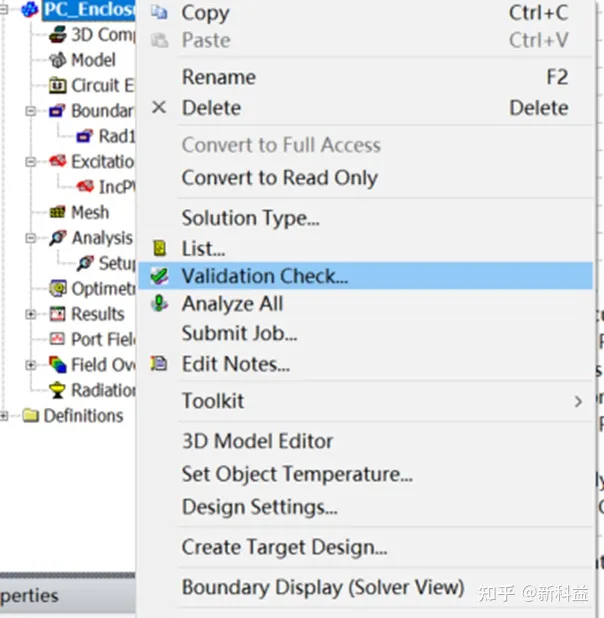Screen dimensions: 604x618
Task: Click the Field Overlays colored icon
Action: tap(58, 365)
